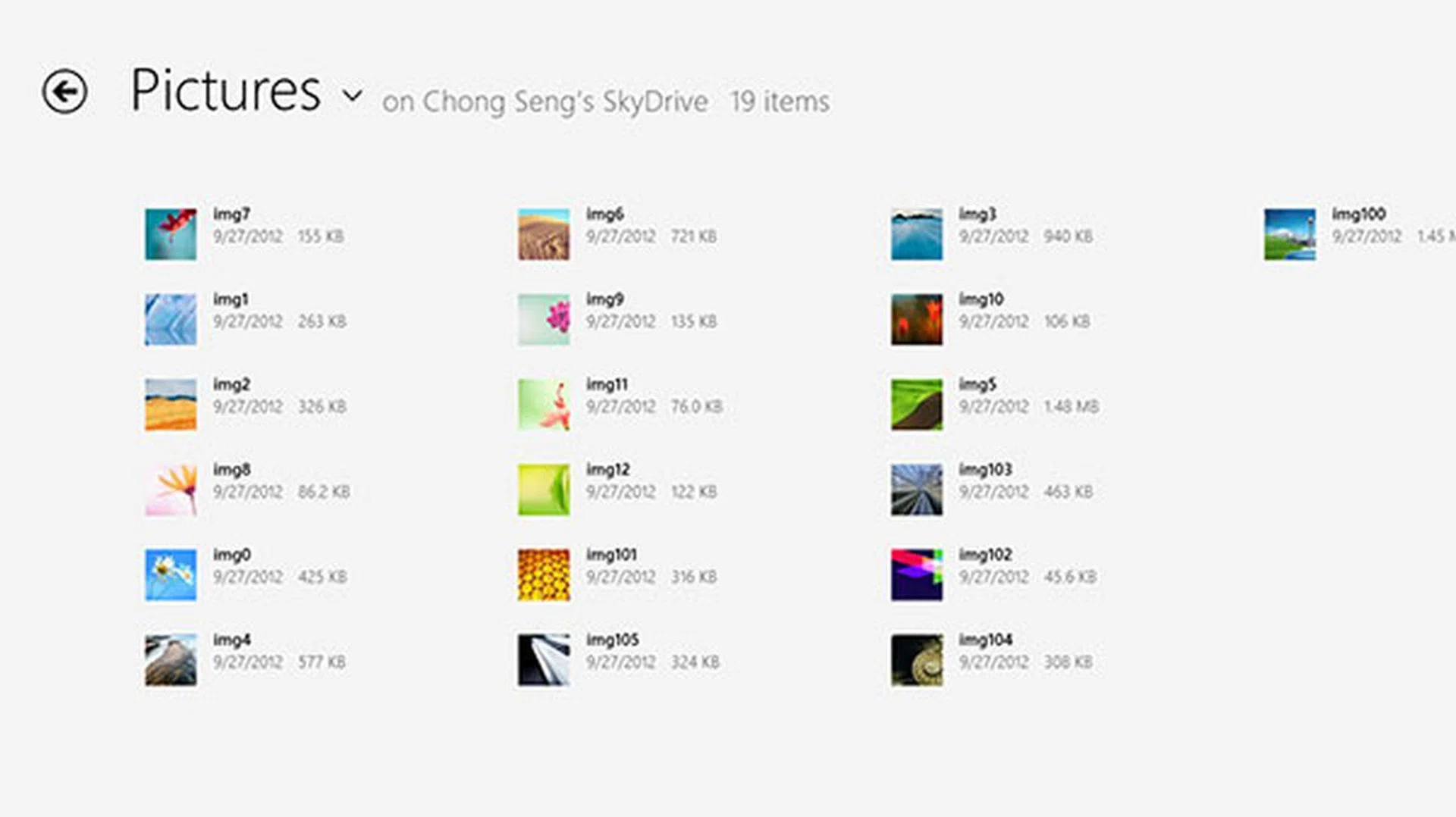Image resolution: width=1456 pixels, height=817 pixels.
Task: Click the back arrow button
Action: pos(64,92)
